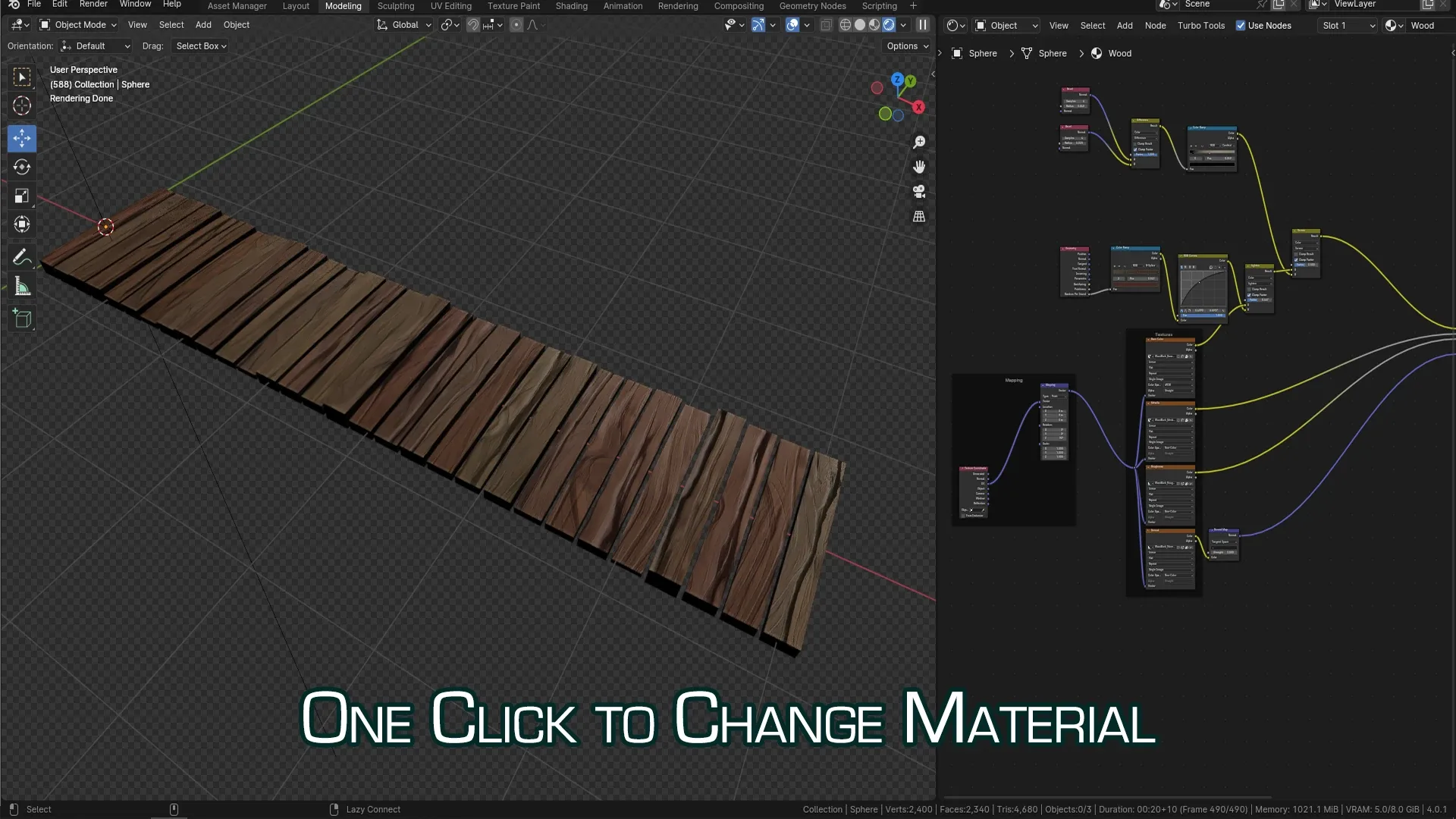1456x819 pixels.
Task: Open the Render menu
Action: (x=93, y=5)
